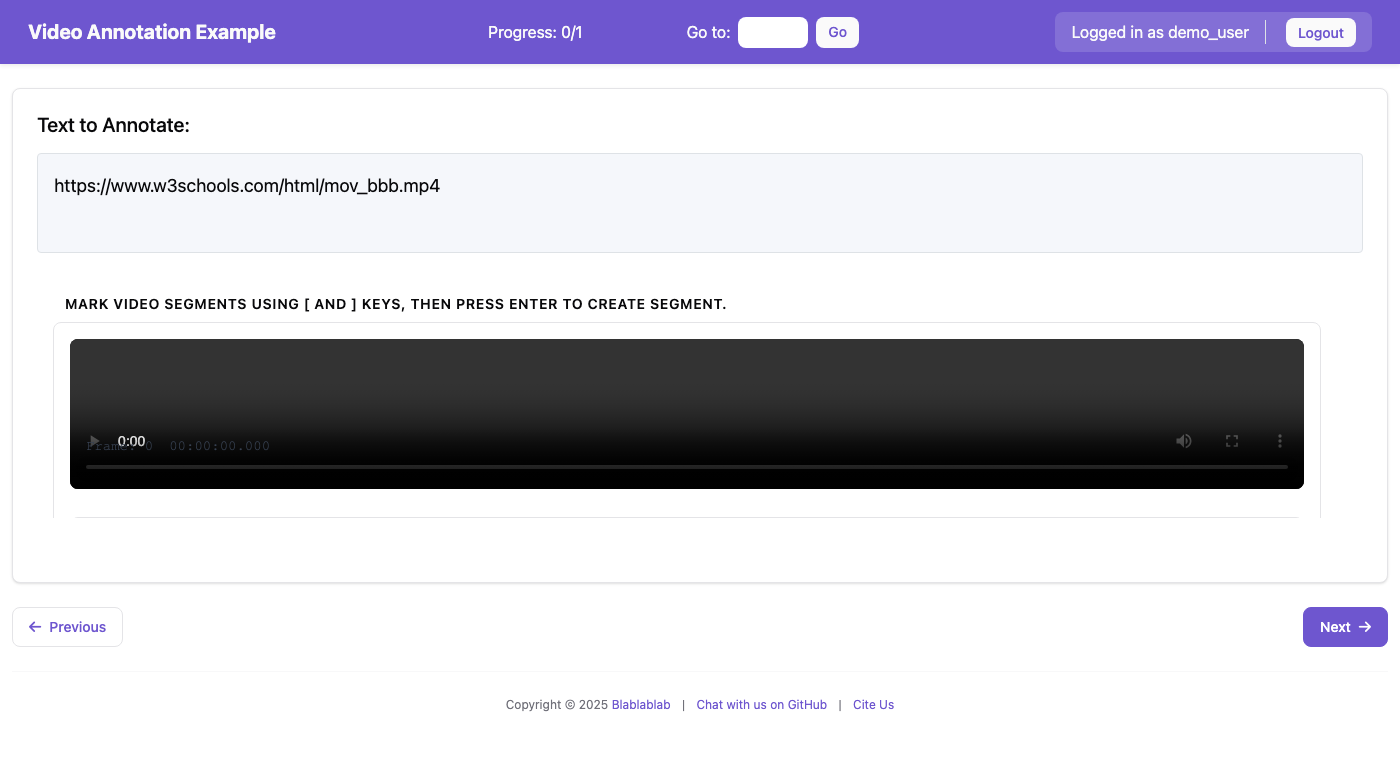Click the video progress seek bar
Viewport: 1400px width, 761px height.
[x=687, y=467]
